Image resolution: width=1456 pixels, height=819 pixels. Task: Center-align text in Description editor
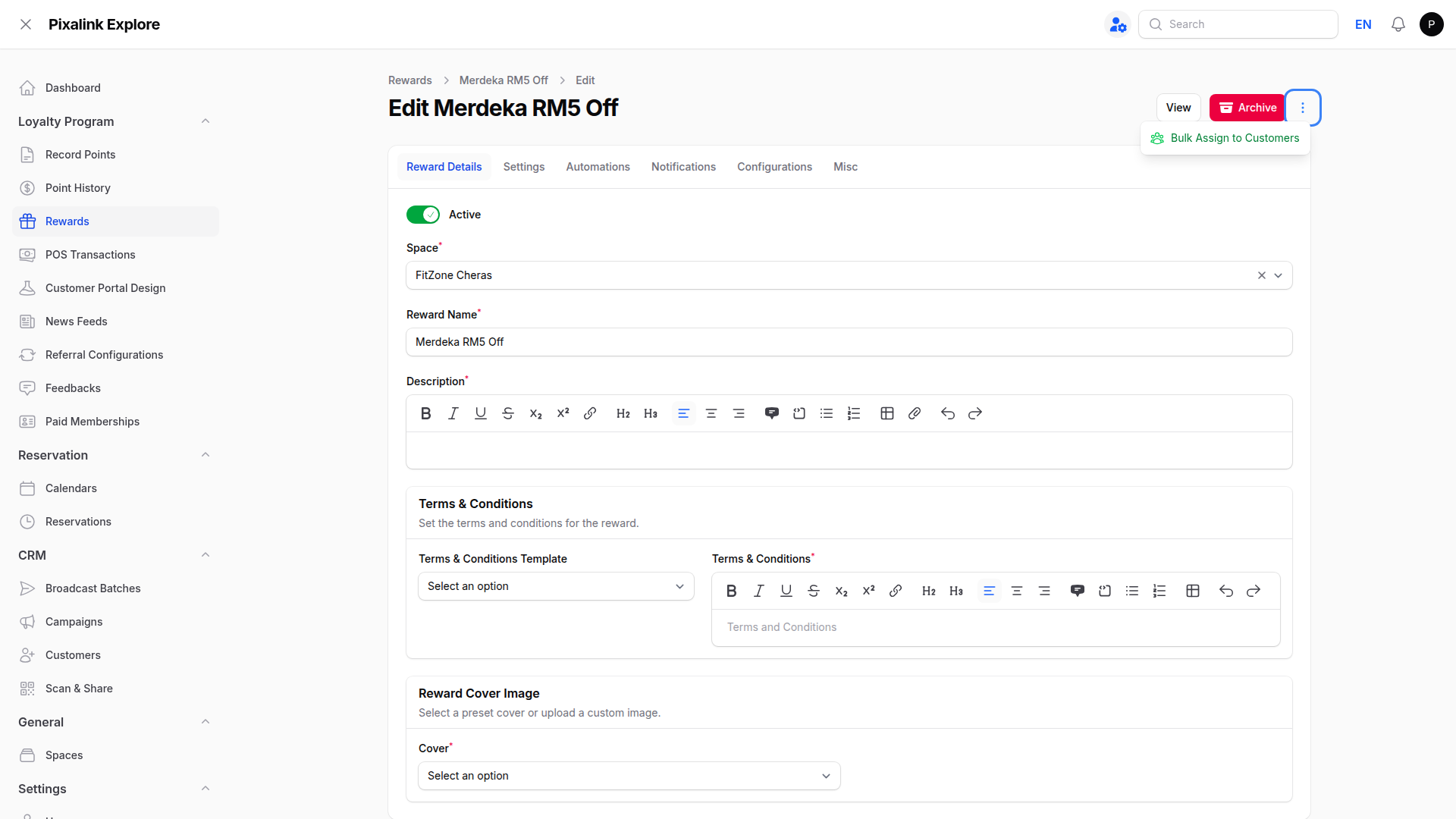coord(711,413)
